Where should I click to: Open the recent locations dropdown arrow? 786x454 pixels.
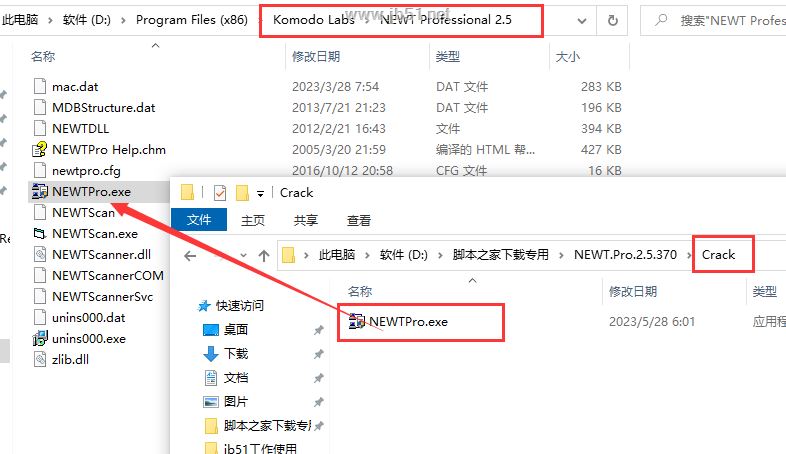click(x=243, y=256)
